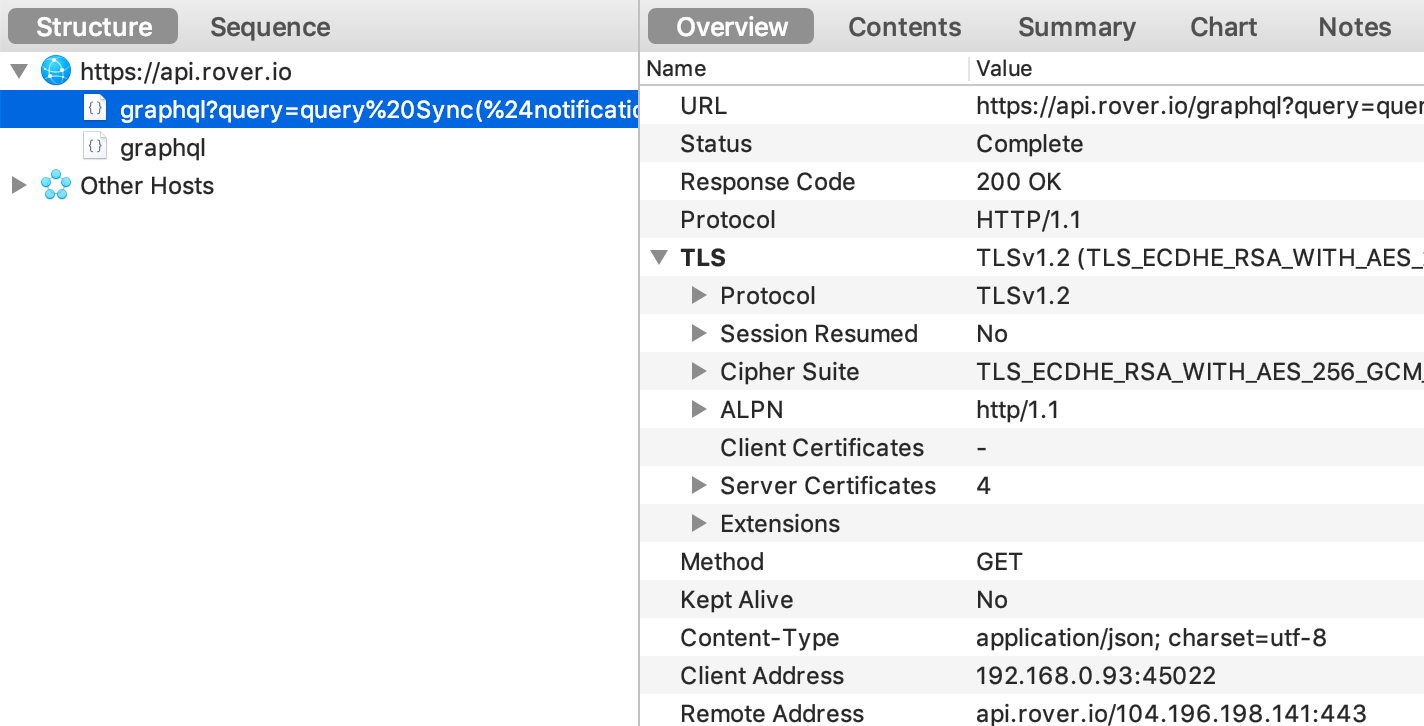
Task: Select the Kept Alive row label
Action: pyautogui.click(x=736, y=600)
